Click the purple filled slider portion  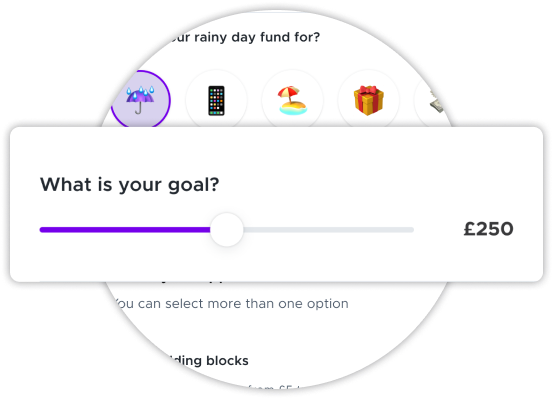click(125, 230)
